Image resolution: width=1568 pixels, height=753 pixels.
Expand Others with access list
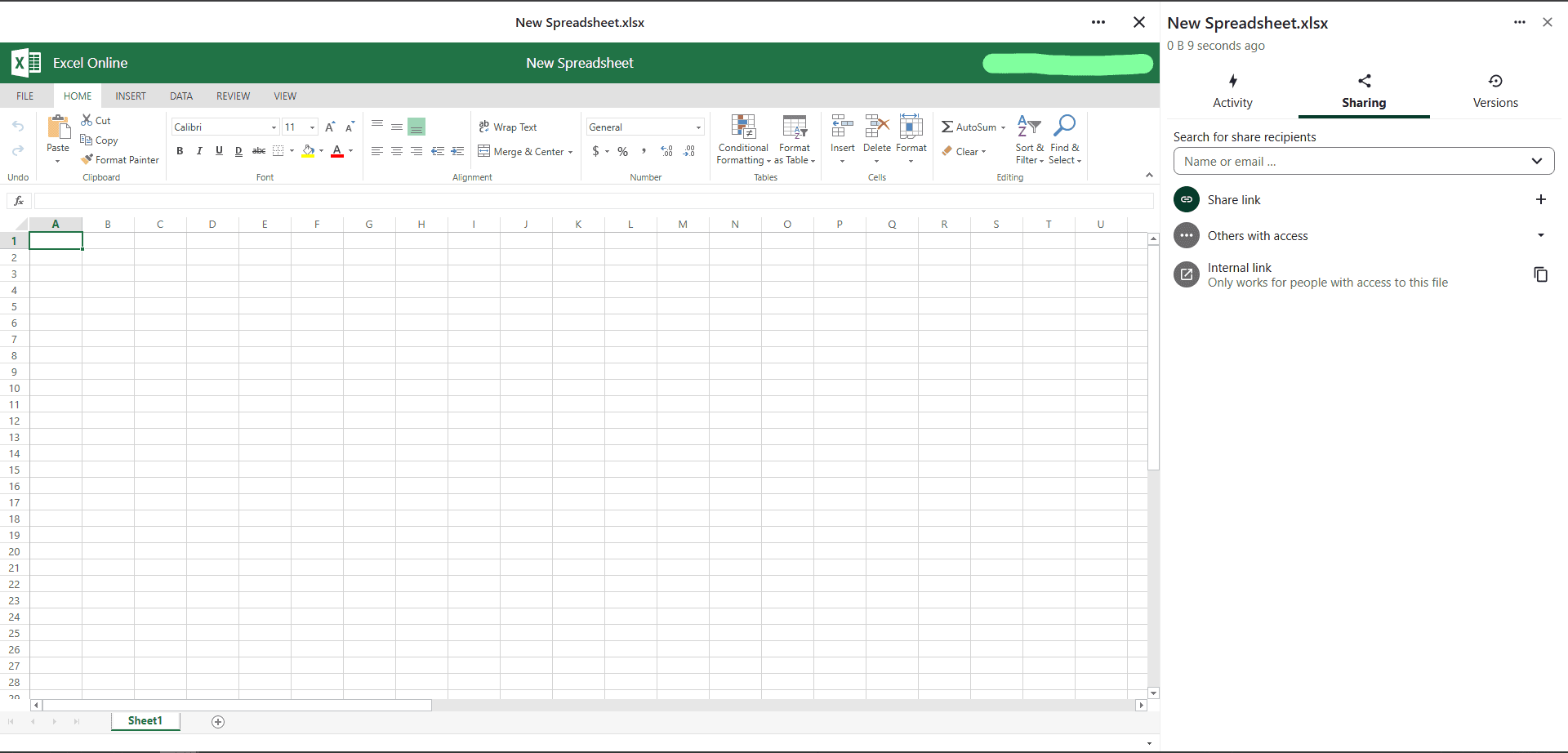click(x=1540, y=236)
